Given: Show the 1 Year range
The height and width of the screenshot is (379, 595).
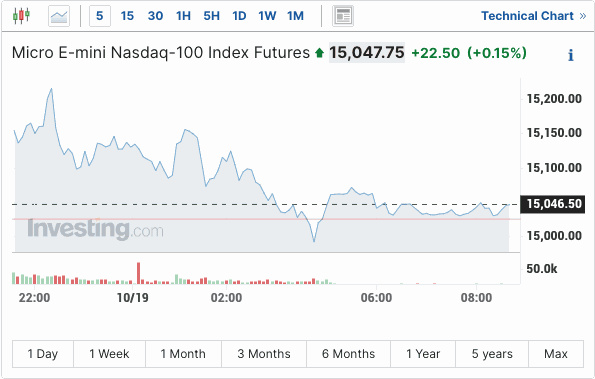Looking at the screenshot, I should 423,354.
